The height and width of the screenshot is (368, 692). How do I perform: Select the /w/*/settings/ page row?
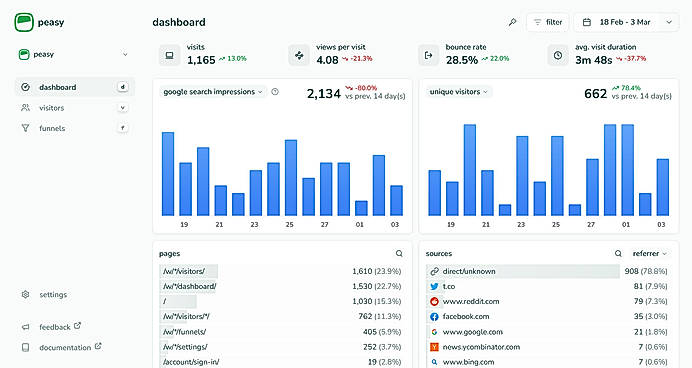click(282, 347)
